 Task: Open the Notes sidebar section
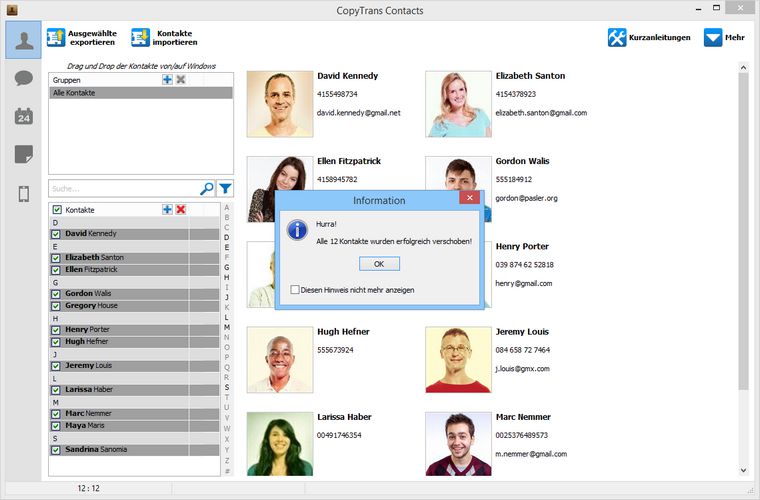[24, 155]
